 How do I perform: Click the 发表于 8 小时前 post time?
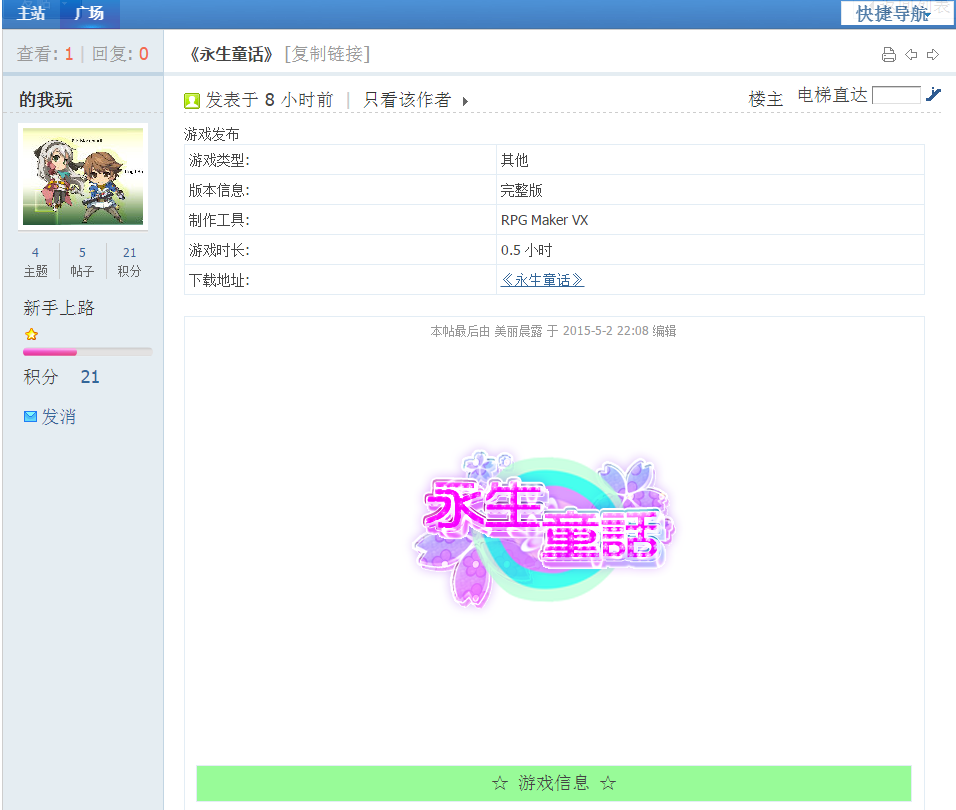[x=269, y=100]
